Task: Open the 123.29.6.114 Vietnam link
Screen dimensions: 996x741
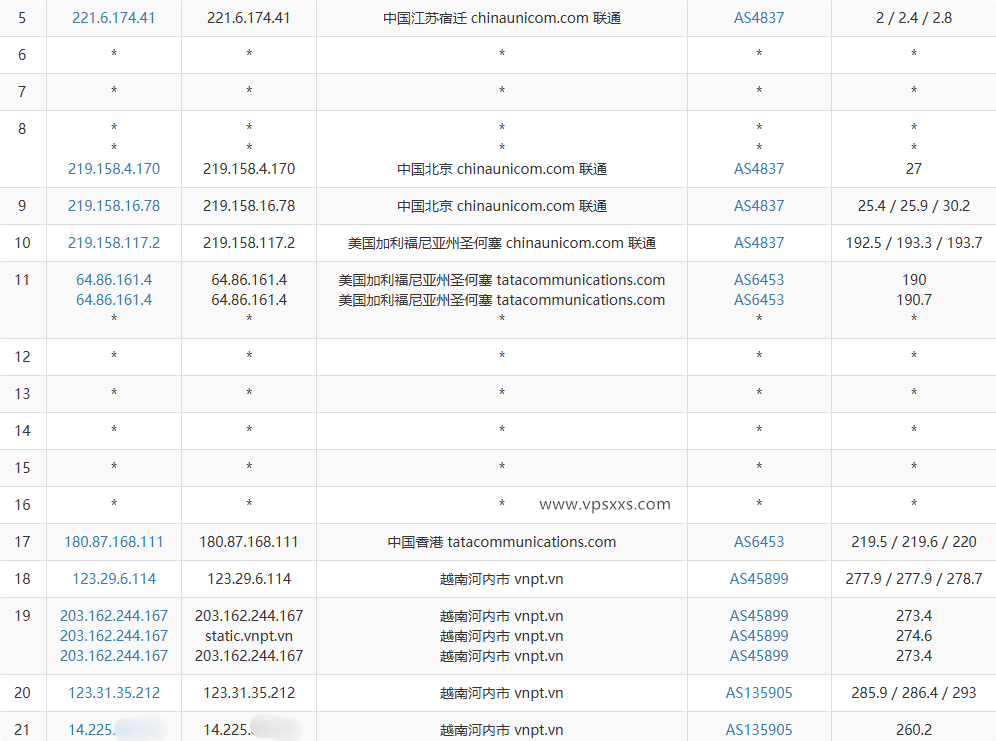Action: 113,579
